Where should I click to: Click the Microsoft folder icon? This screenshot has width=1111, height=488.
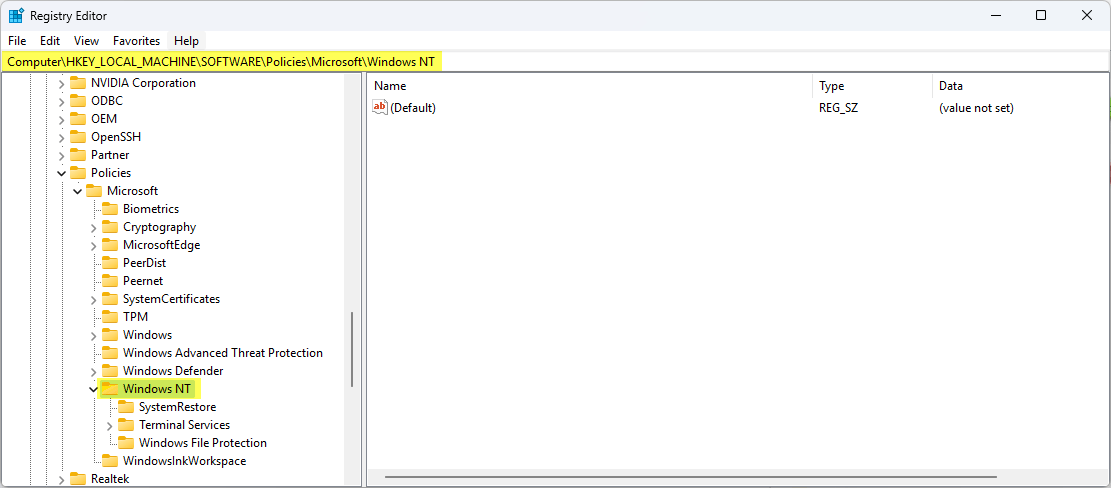click(94, 191)
